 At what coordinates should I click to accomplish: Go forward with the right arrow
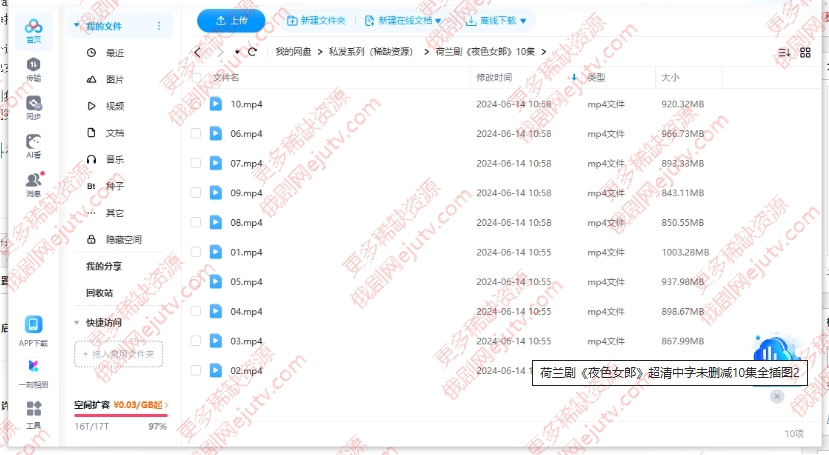click(220, 52)
